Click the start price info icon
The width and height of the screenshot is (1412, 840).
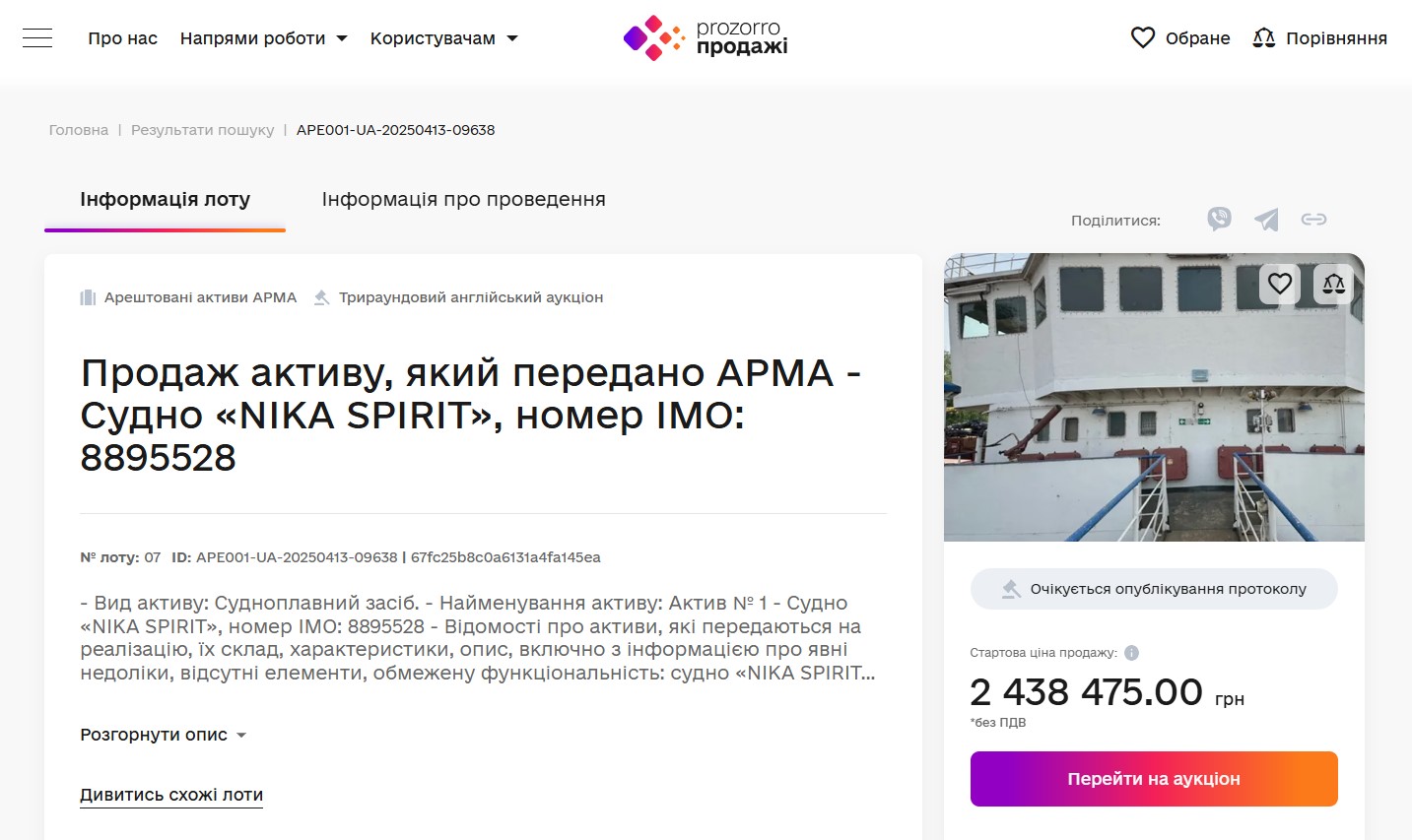[1131, 653]
